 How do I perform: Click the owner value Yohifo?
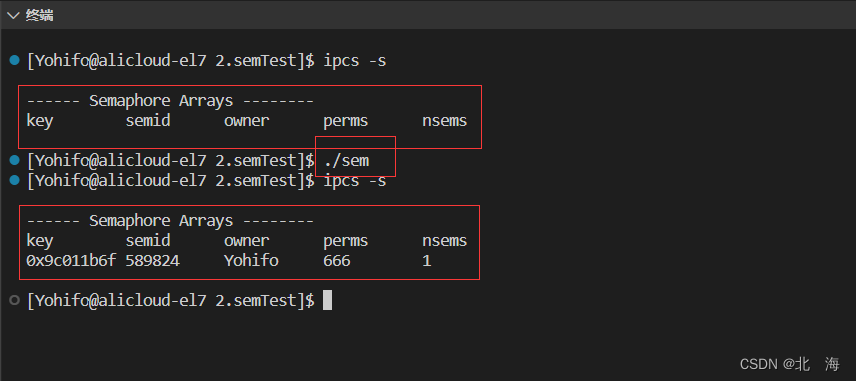coord(251,260)
